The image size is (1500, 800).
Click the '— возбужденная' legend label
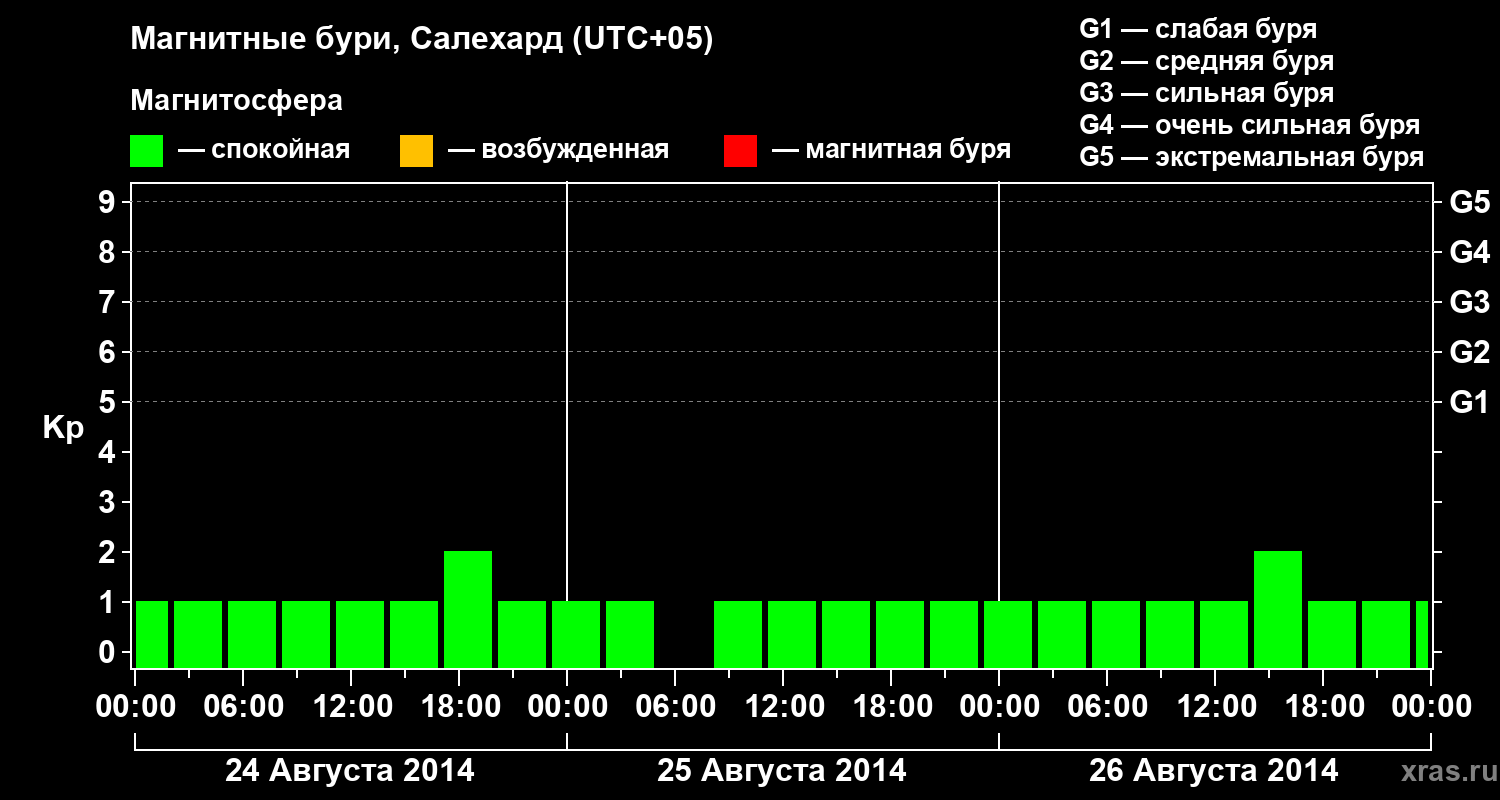click(x=558, y=151)
